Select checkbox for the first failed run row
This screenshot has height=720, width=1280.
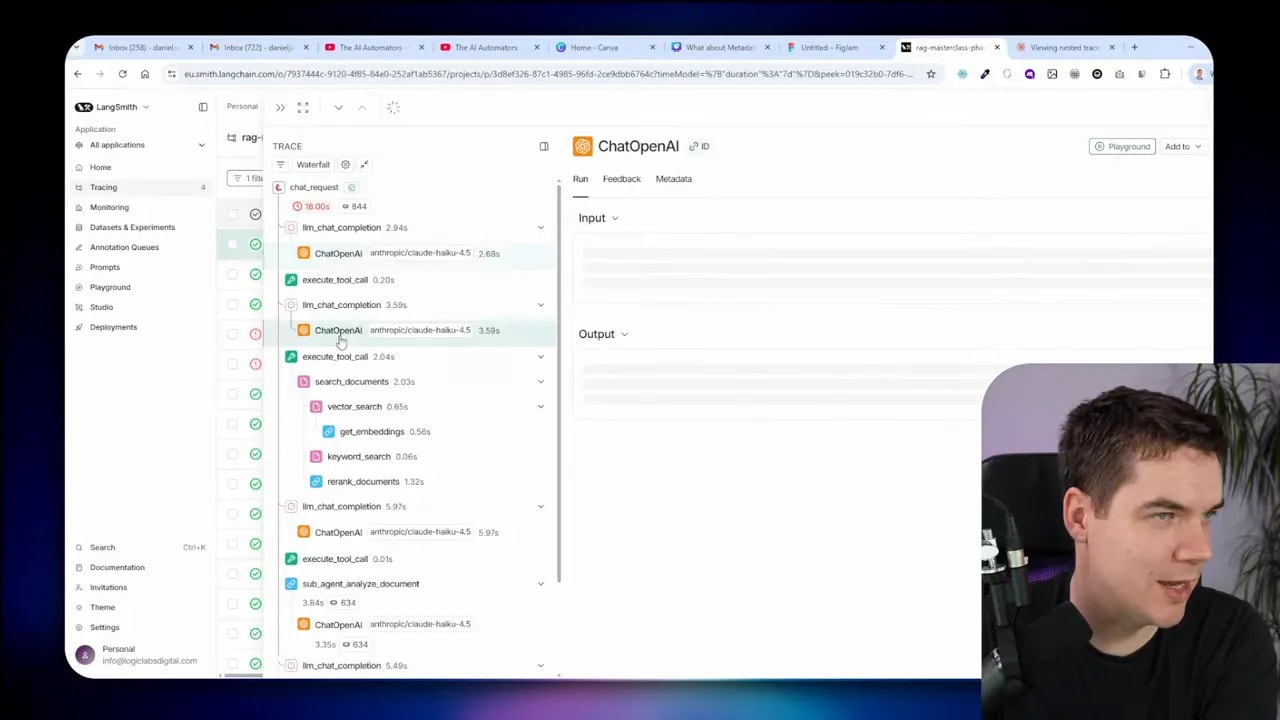click(233, 334)
